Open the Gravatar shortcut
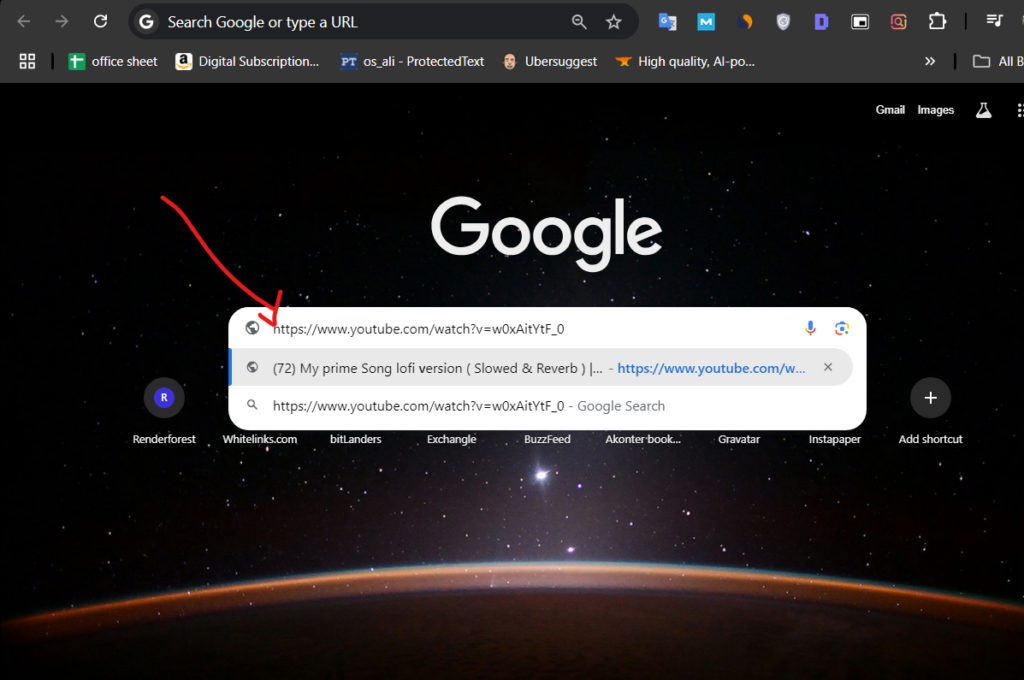Screen dimensions: 1024x680 tap(739, 439)
